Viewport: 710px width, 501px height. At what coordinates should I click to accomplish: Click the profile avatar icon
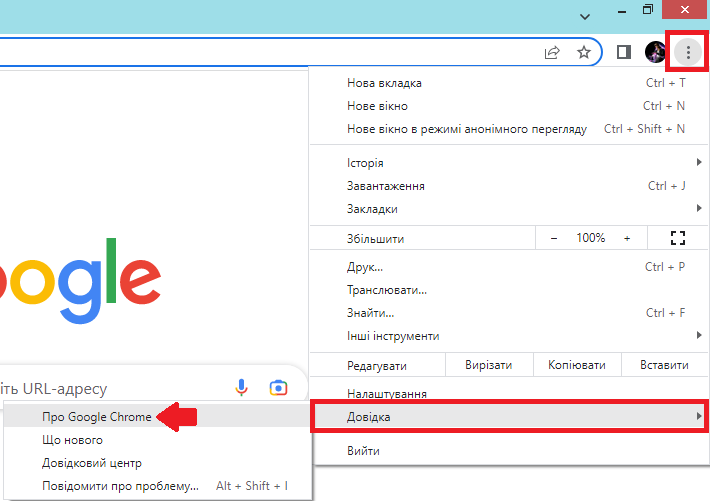[x=655, y=52]
